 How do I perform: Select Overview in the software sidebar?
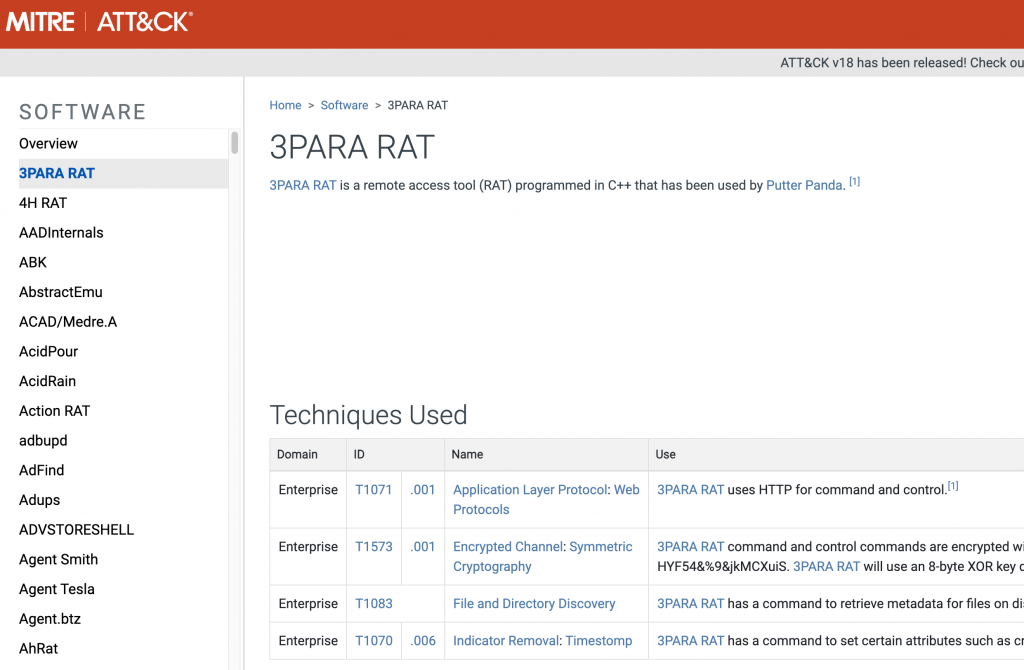(x=48, y=143)
